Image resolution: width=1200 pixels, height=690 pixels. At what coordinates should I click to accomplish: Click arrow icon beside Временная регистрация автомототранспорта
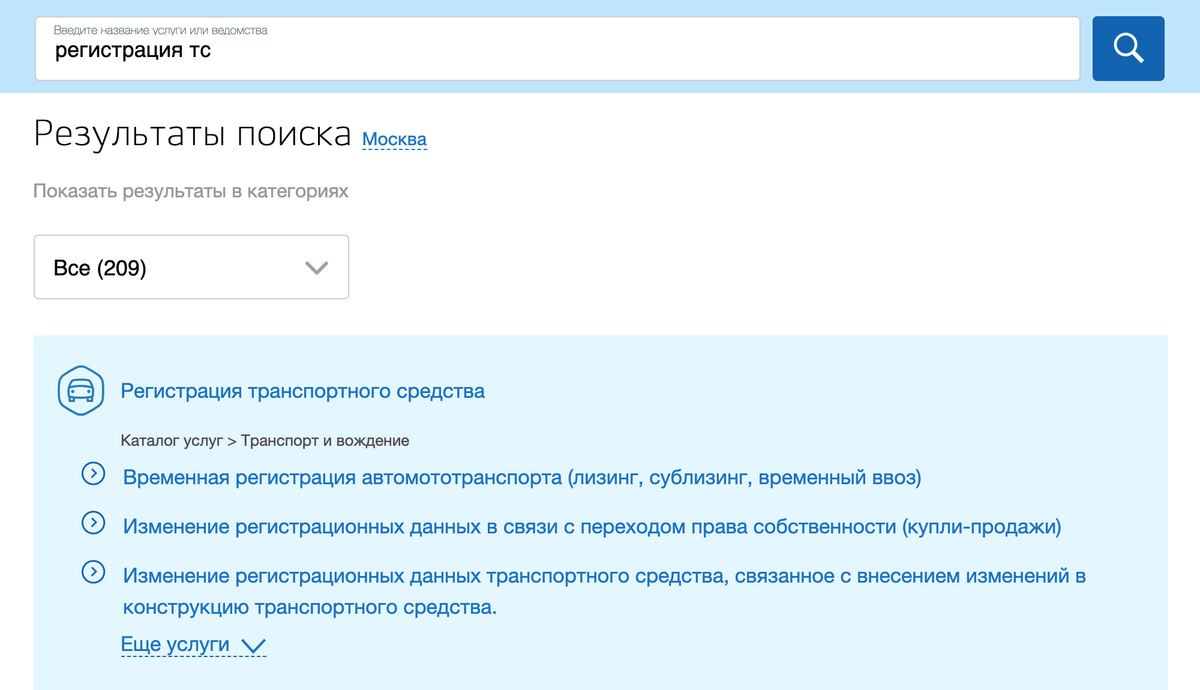click(x=93, y=474)
